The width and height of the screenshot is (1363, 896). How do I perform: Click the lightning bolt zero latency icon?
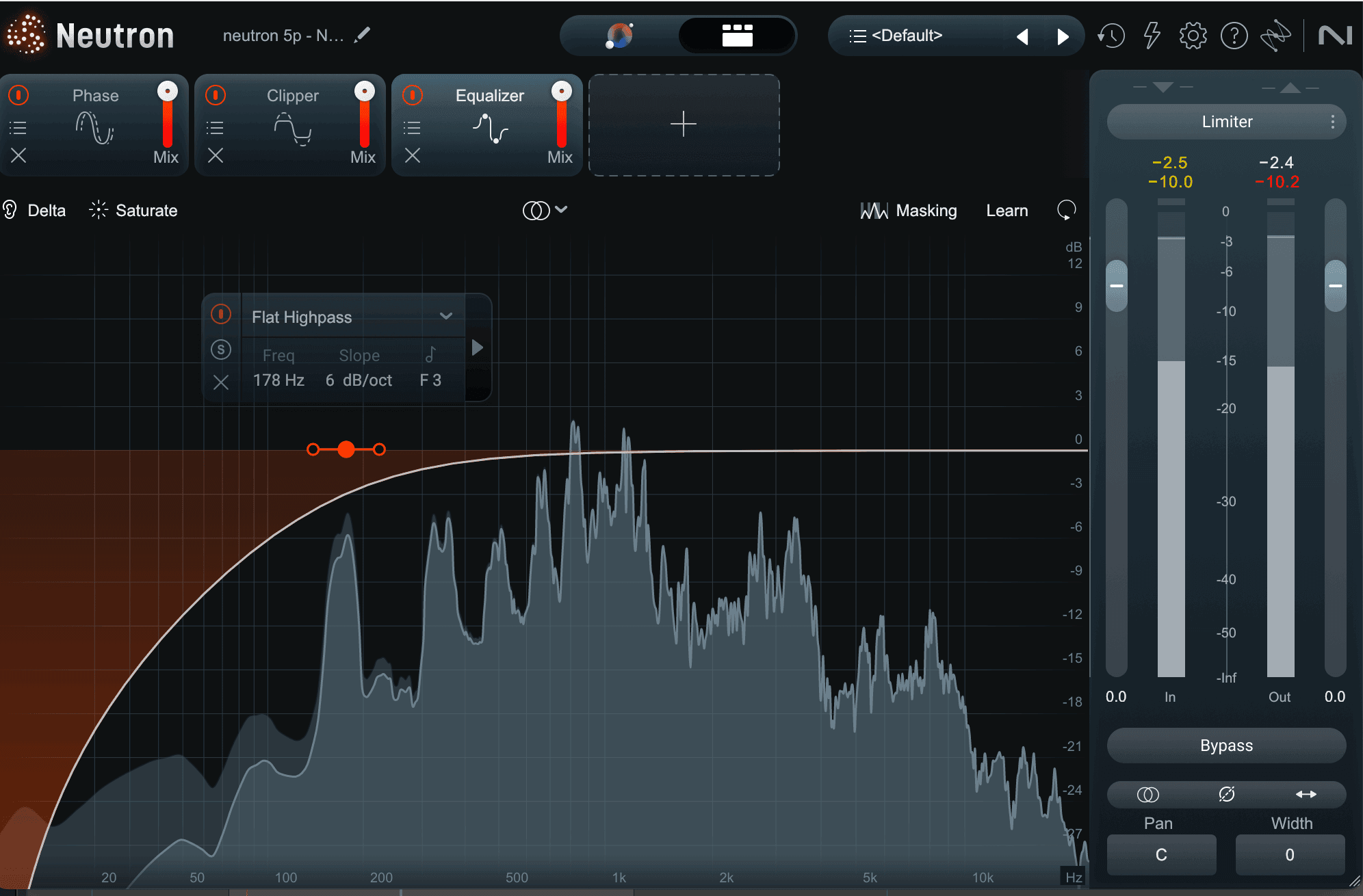pos(1152,36)
